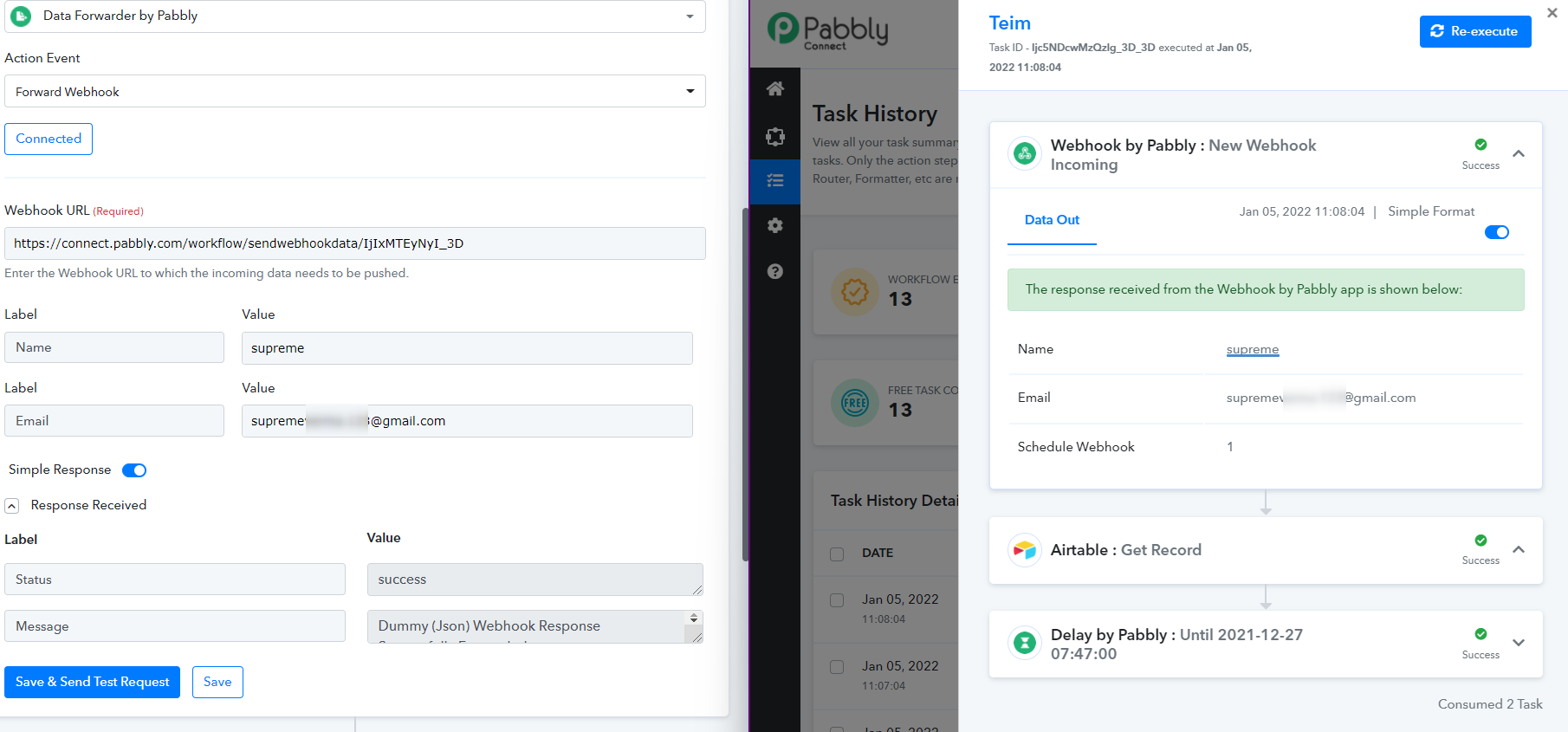1568x732 pixels.
Task: Open the supreme name link
Action: click(x=1253, y=349)
